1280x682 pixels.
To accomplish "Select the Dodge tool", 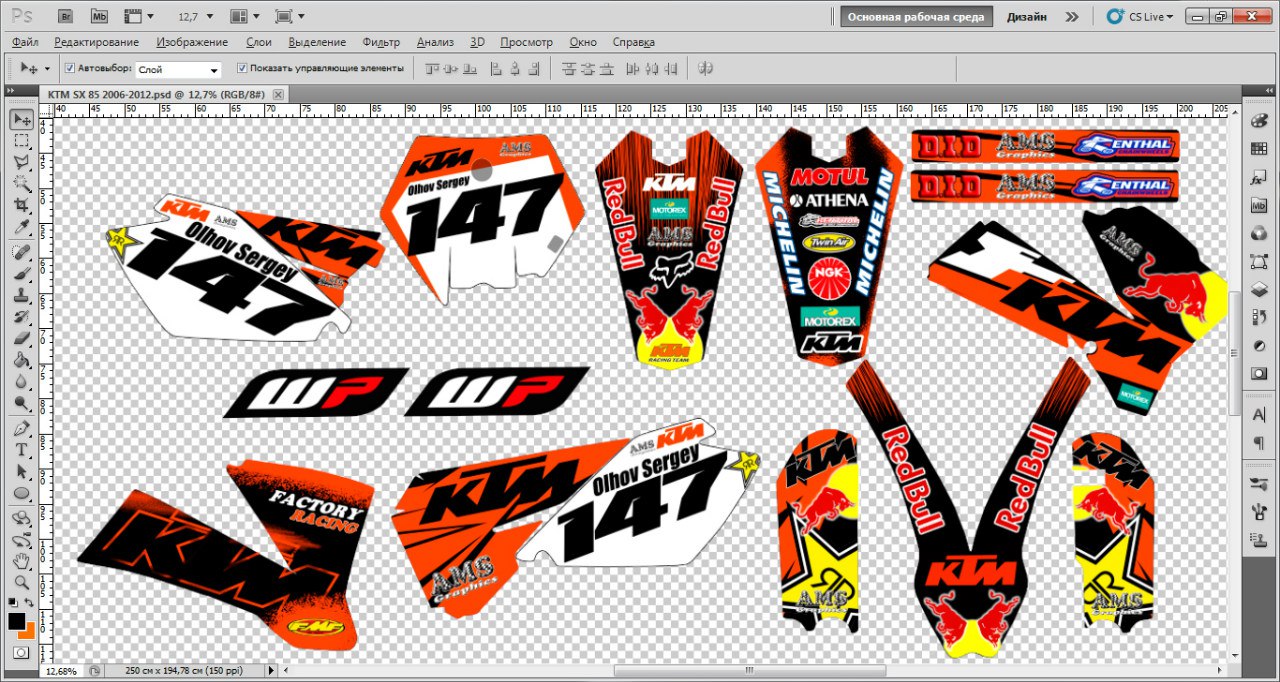I will (x=21, y=403).
